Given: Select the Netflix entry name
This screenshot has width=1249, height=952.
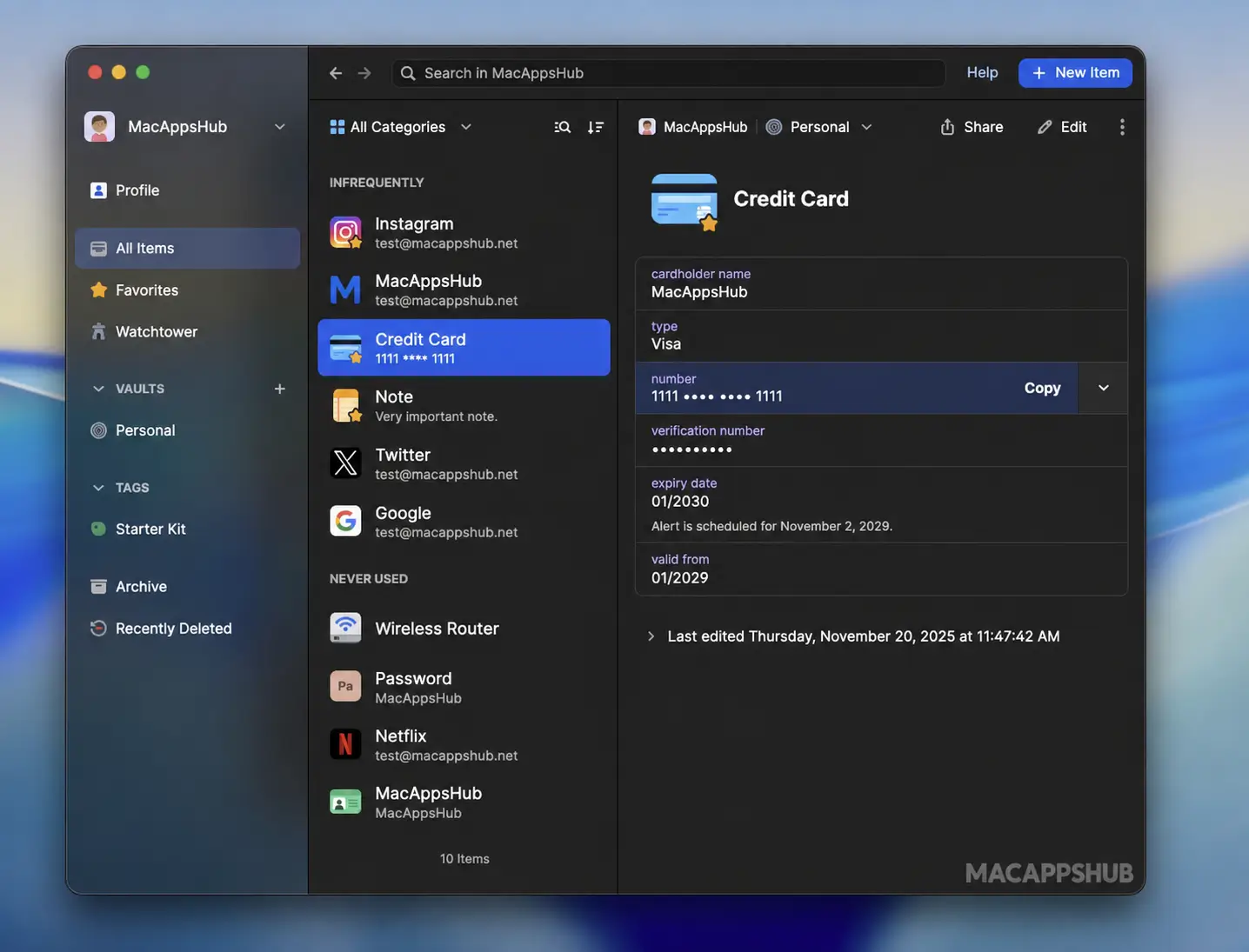Looking at the screenshot, I should [401, 736].
